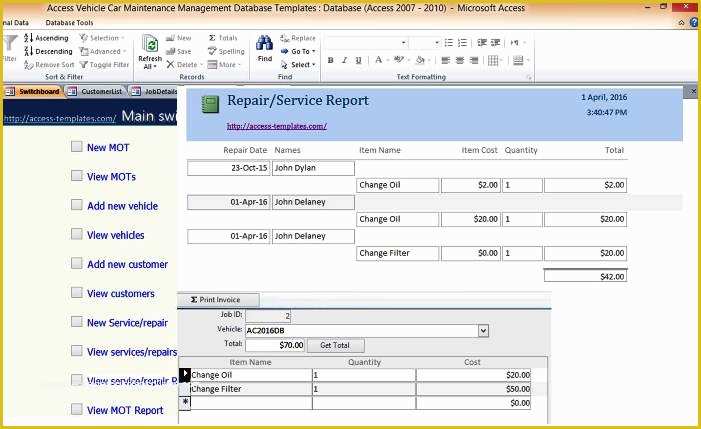Check the View MOTs box

coord(76,176)
